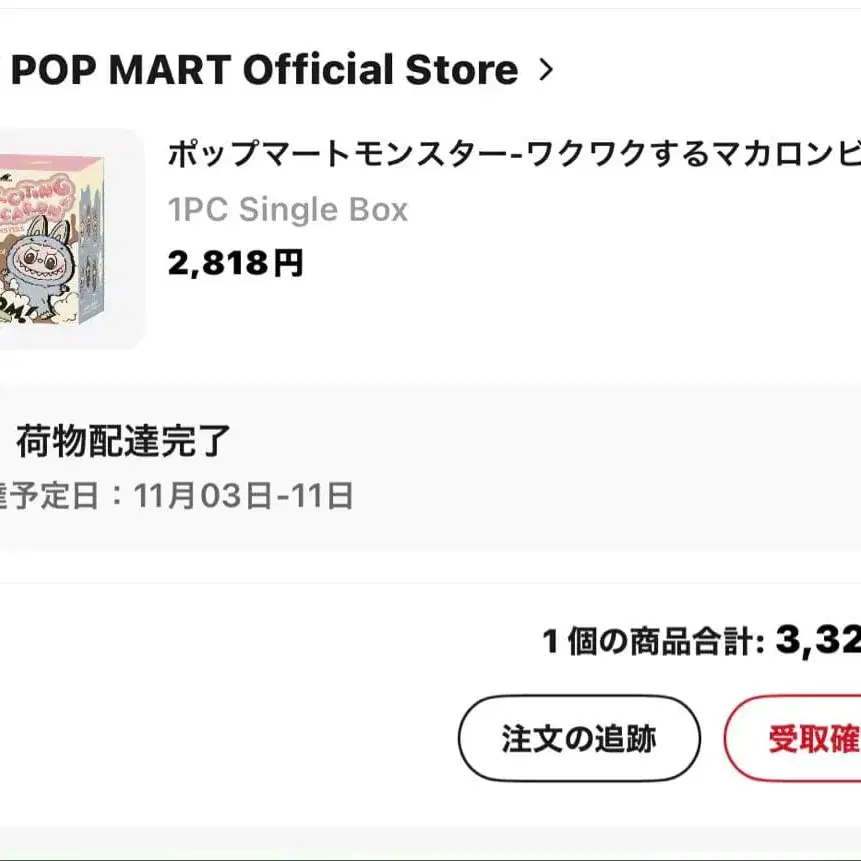The height and width of the screenshot is (861, 861).
Task: Click the 配達予定日 label text
Action: pos(50,495)
